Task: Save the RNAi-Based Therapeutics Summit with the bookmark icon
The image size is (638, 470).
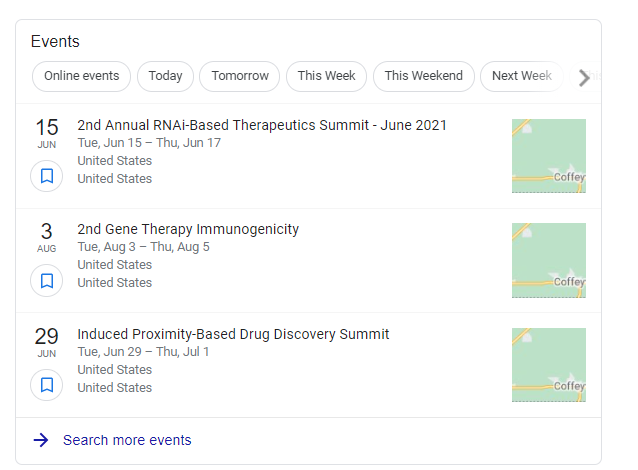Action: pyautogui.click(x=47, y=176)
